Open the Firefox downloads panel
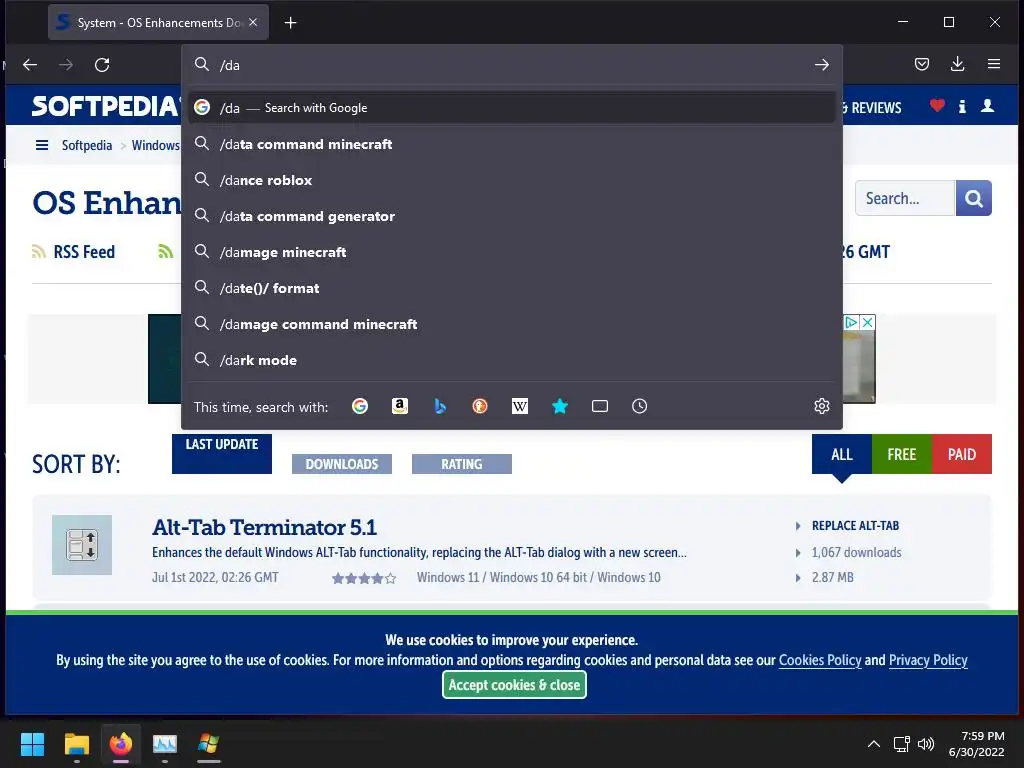The width and height of the screenshot is (1024, 768). pyautogui.click(x=957, y=64)
